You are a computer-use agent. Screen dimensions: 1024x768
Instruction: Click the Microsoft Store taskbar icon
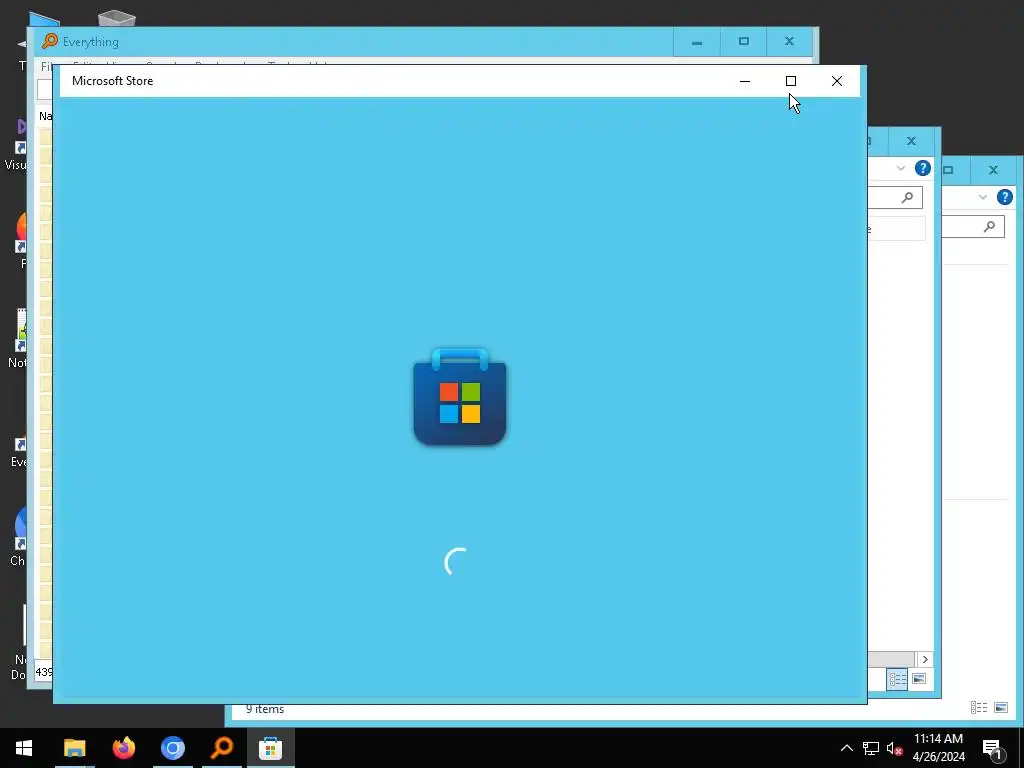pyautogui.click(x=270, y=748)
